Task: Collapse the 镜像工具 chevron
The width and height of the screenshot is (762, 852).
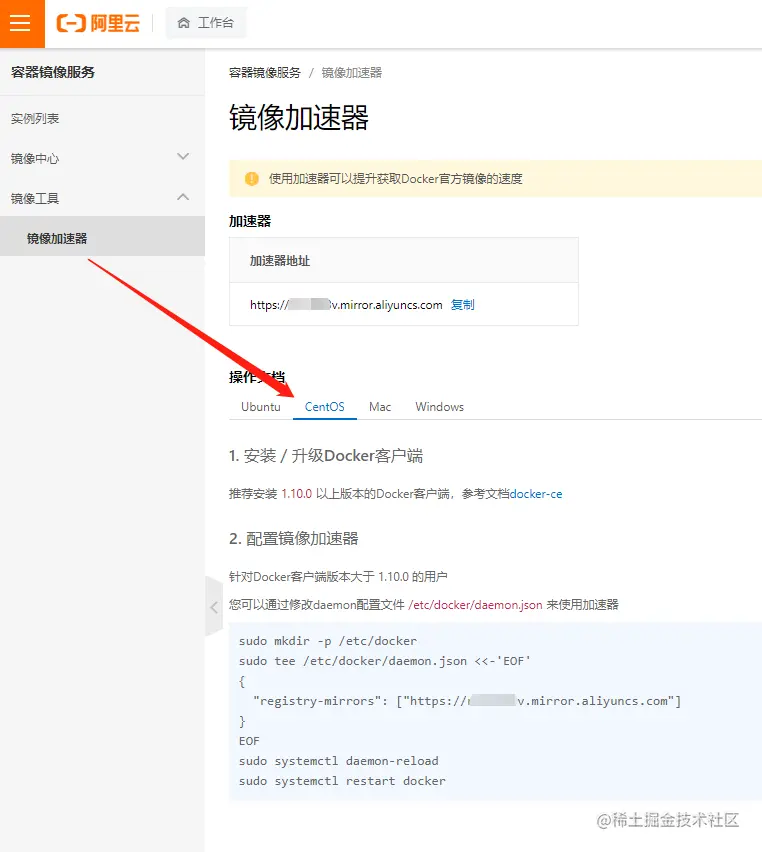Action: [x=183, y=197]
